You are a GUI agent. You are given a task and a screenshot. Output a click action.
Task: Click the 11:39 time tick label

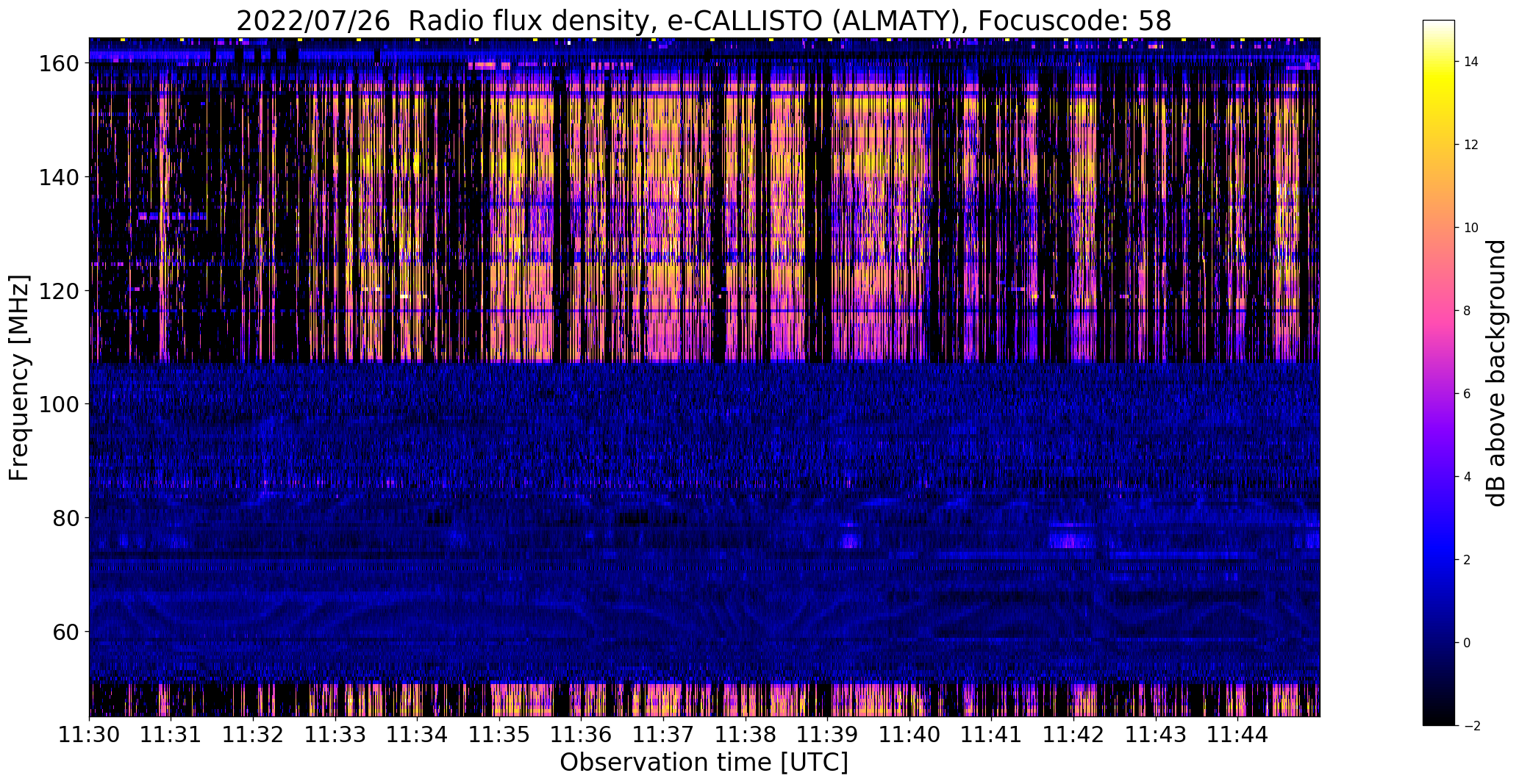point(829,734)
